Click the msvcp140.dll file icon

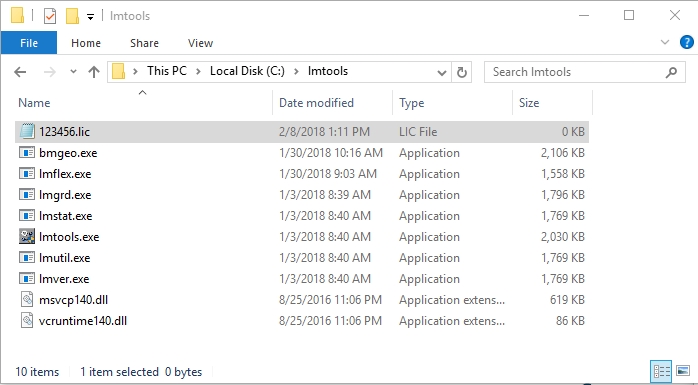(x=27, y=300)
